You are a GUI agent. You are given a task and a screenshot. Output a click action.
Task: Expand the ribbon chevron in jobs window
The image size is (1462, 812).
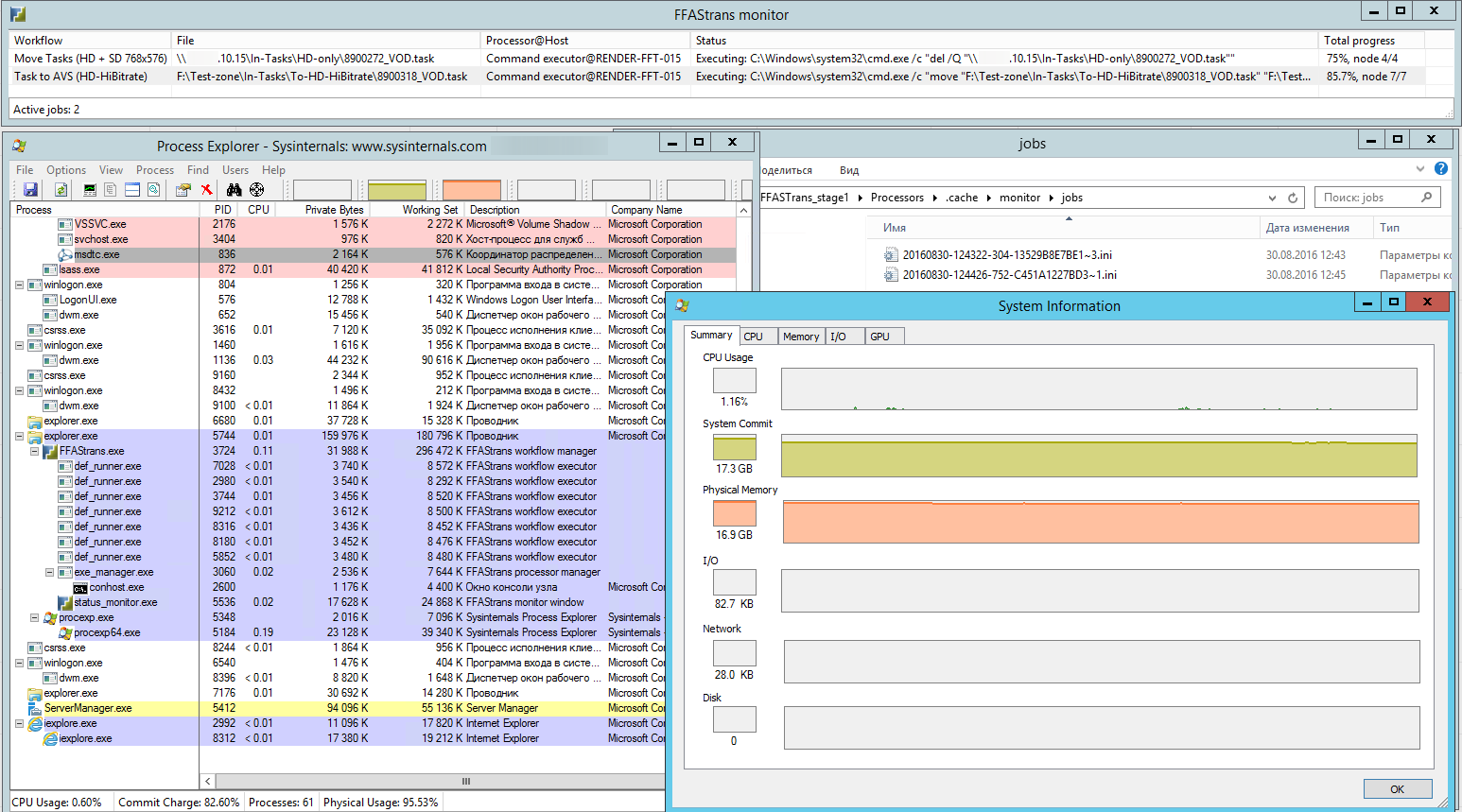[x=1419, y=169]
